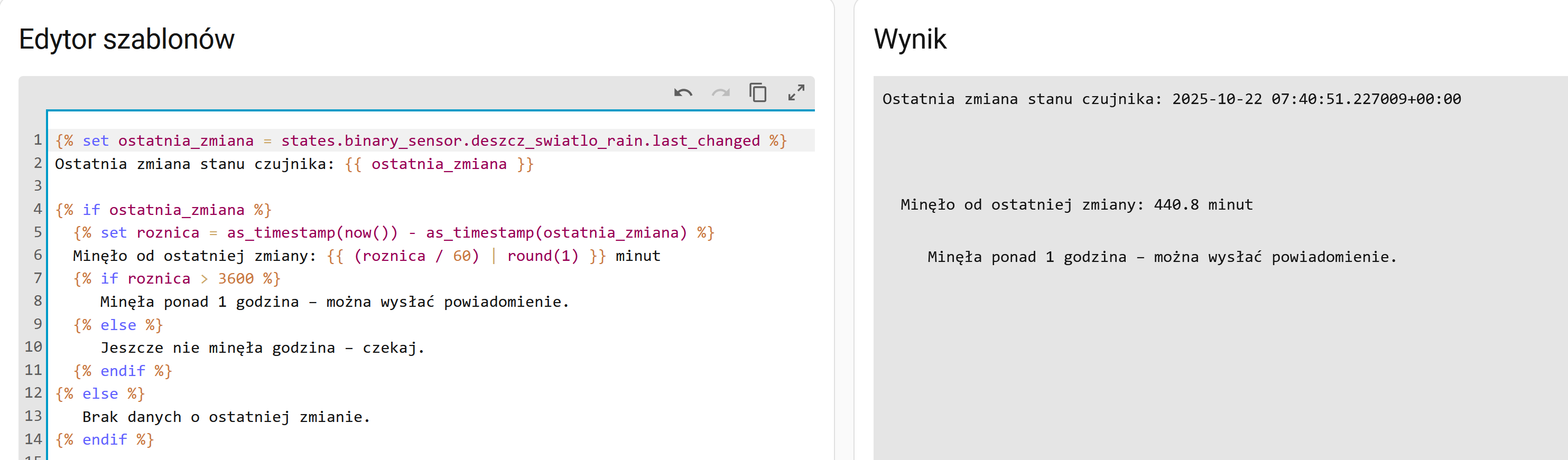
Task: Click line number 9 in the gutter
Action: 37,324
